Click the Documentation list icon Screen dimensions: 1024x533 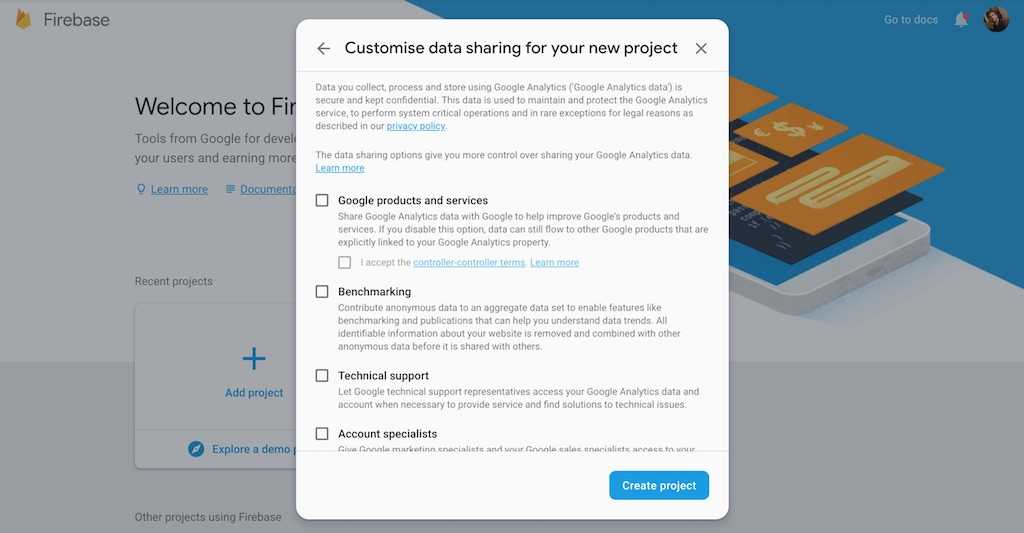coord(230,189)
